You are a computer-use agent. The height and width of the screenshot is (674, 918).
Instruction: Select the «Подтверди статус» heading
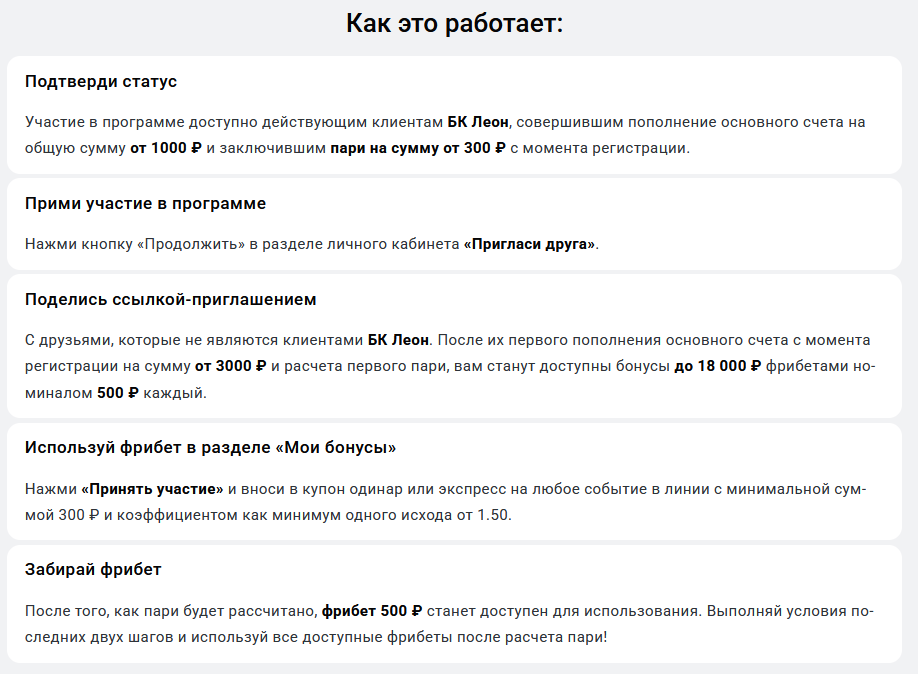[101, 81]
